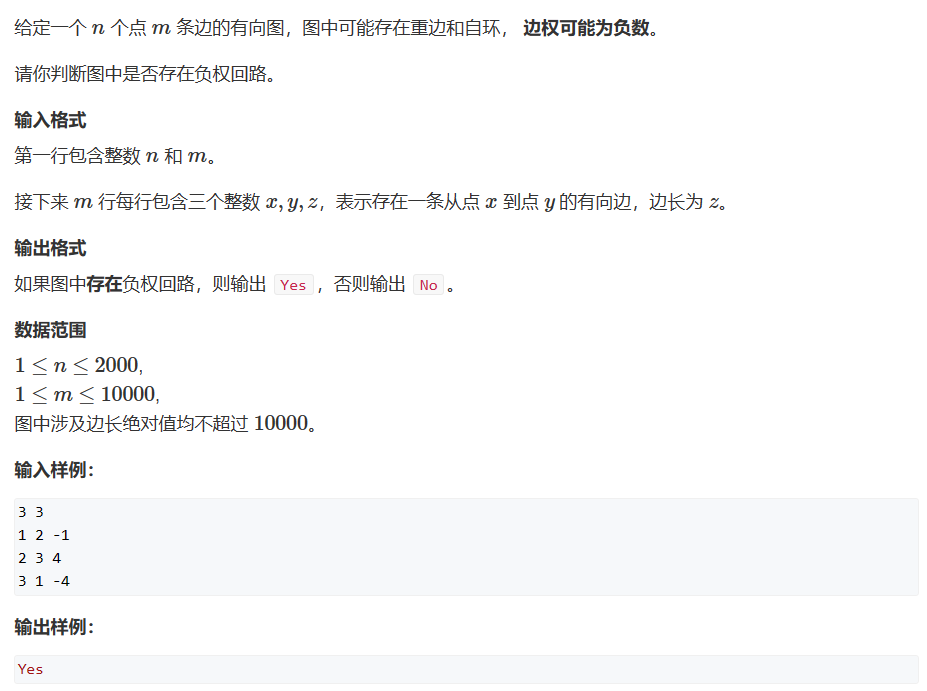The image size is (927, 691).
Task: Click the 输入样例 heading
Action: click(54, 471)
